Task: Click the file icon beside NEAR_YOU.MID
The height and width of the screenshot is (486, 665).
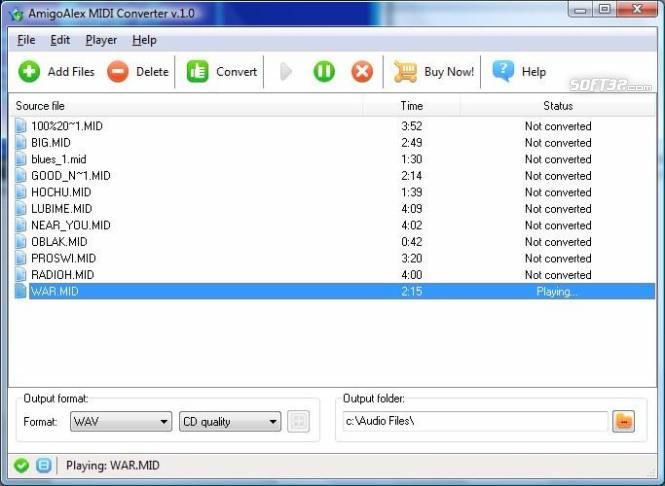Action: pyautogui.click(x=21, y=225)
